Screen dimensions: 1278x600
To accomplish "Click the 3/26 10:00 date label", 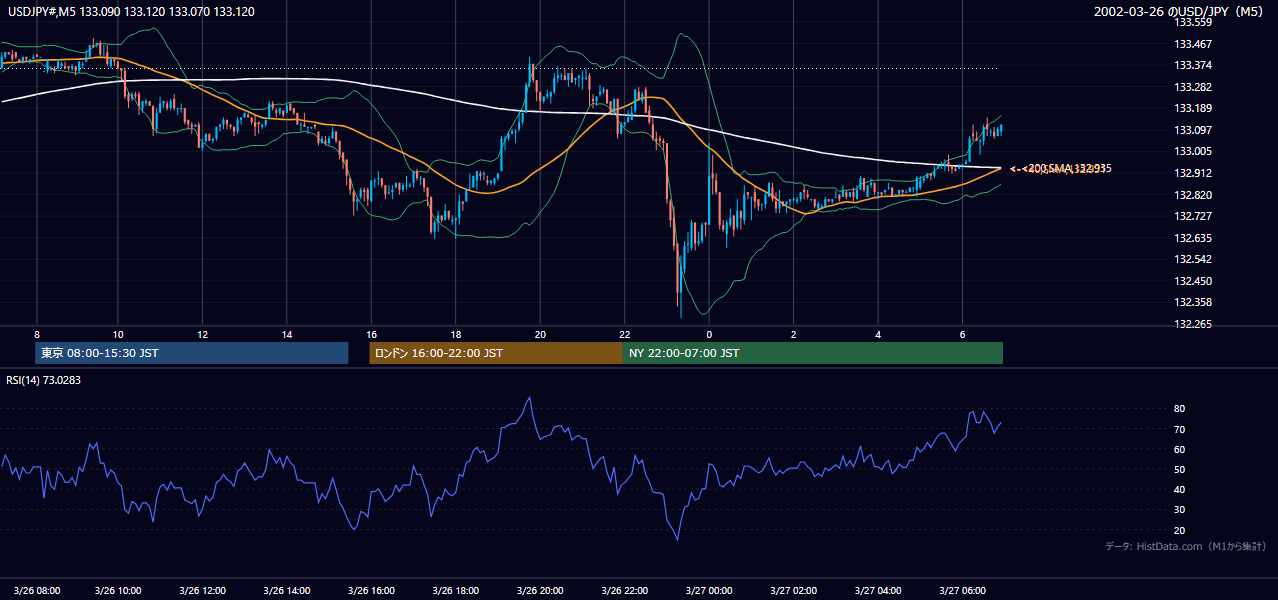I will click(x=117, y=591).
